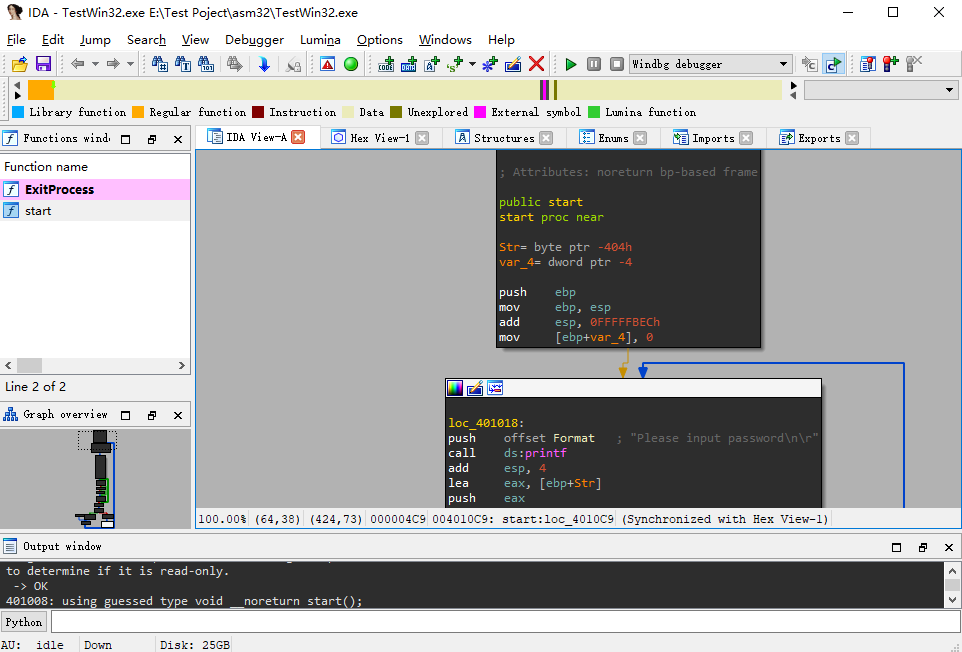The image size is (962, 652).
Task: Click the CODE plus toolbar icon
Action: (x=386, y=64)
